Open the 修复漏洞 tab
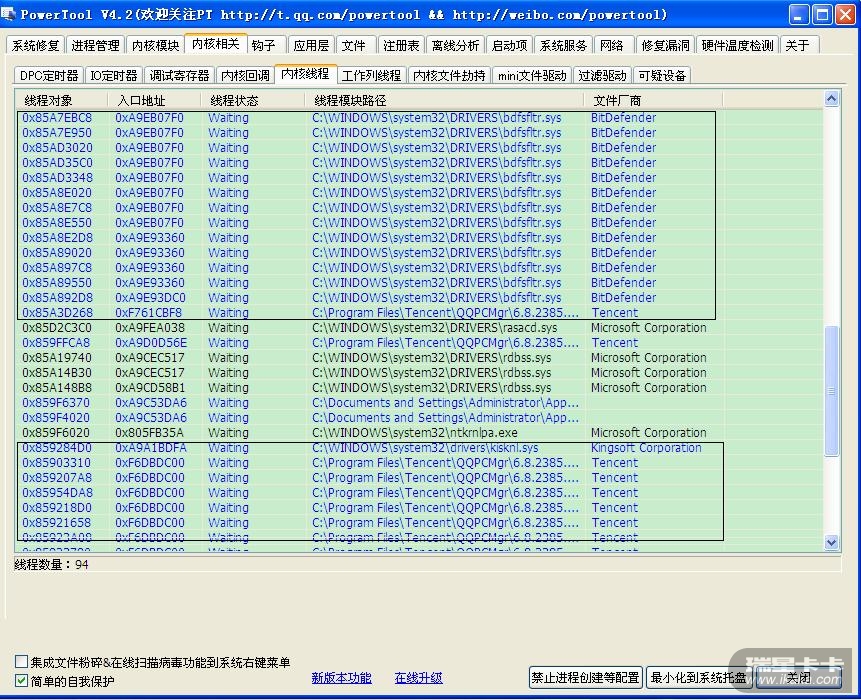 666,46
